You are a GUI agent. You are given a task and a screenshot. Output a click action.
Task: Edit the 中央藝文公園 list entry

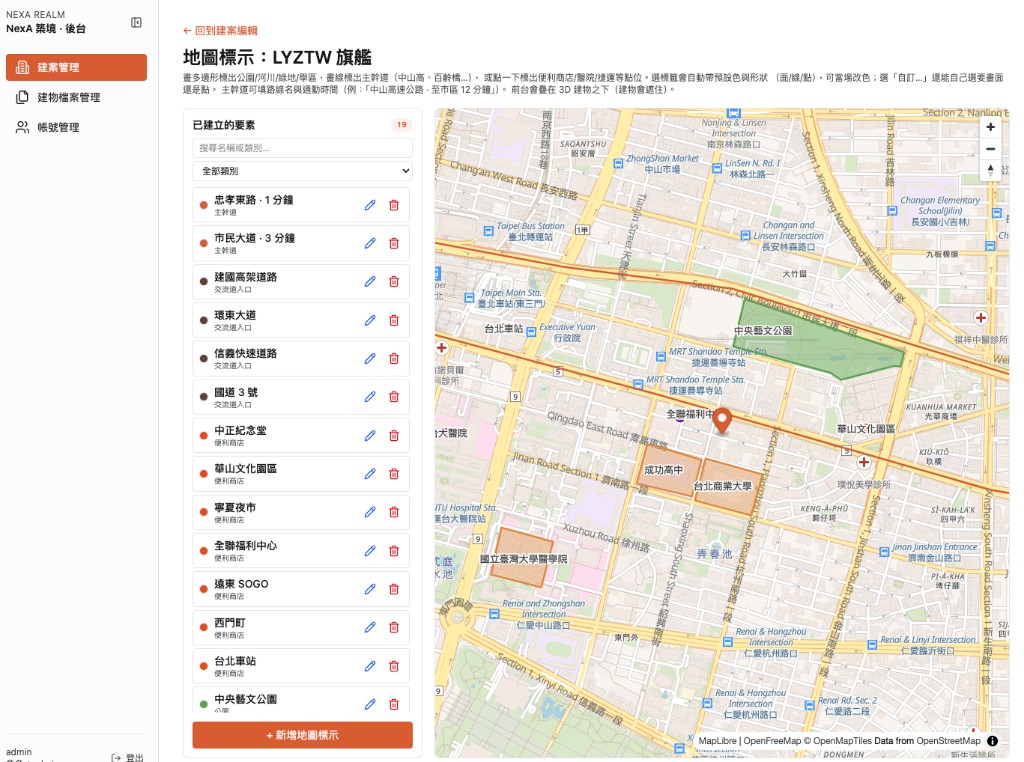coord(370,704)
